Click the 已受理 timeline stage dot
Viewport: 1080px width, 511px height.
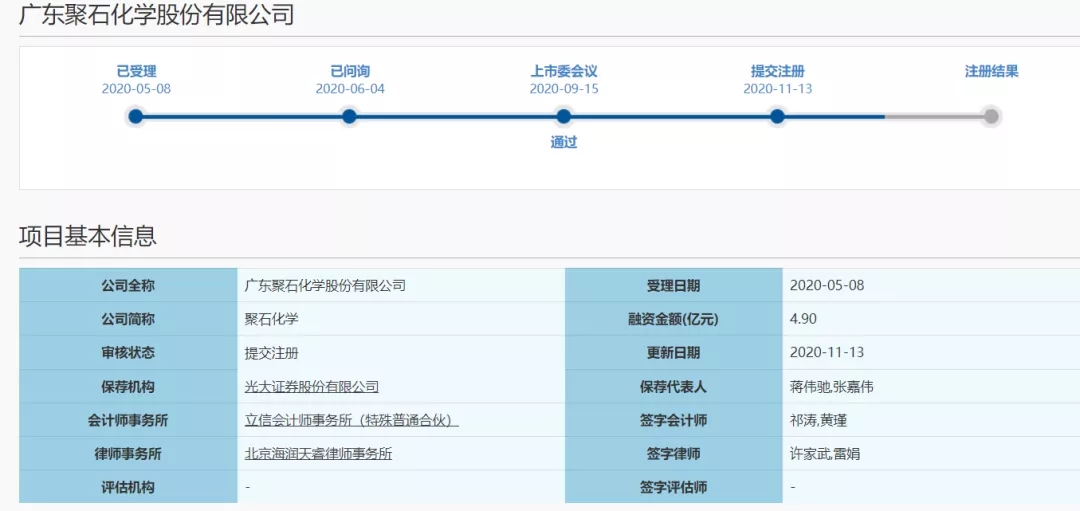[x=136, y=117]
